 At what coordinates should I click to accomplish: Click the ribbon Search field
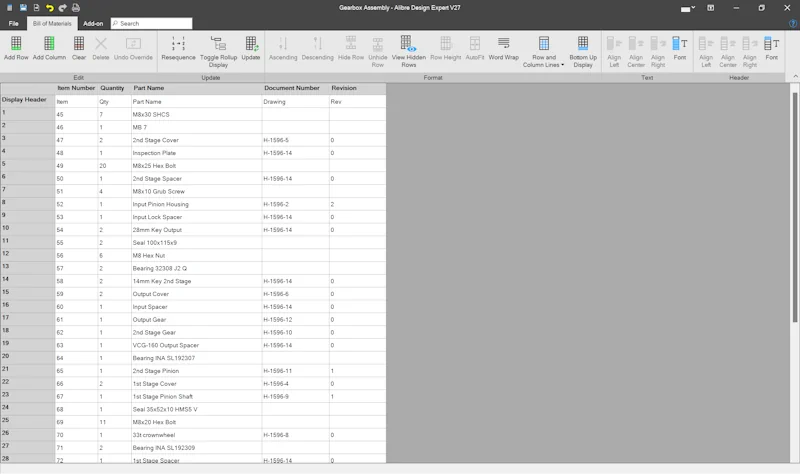(x=152, y=23)
